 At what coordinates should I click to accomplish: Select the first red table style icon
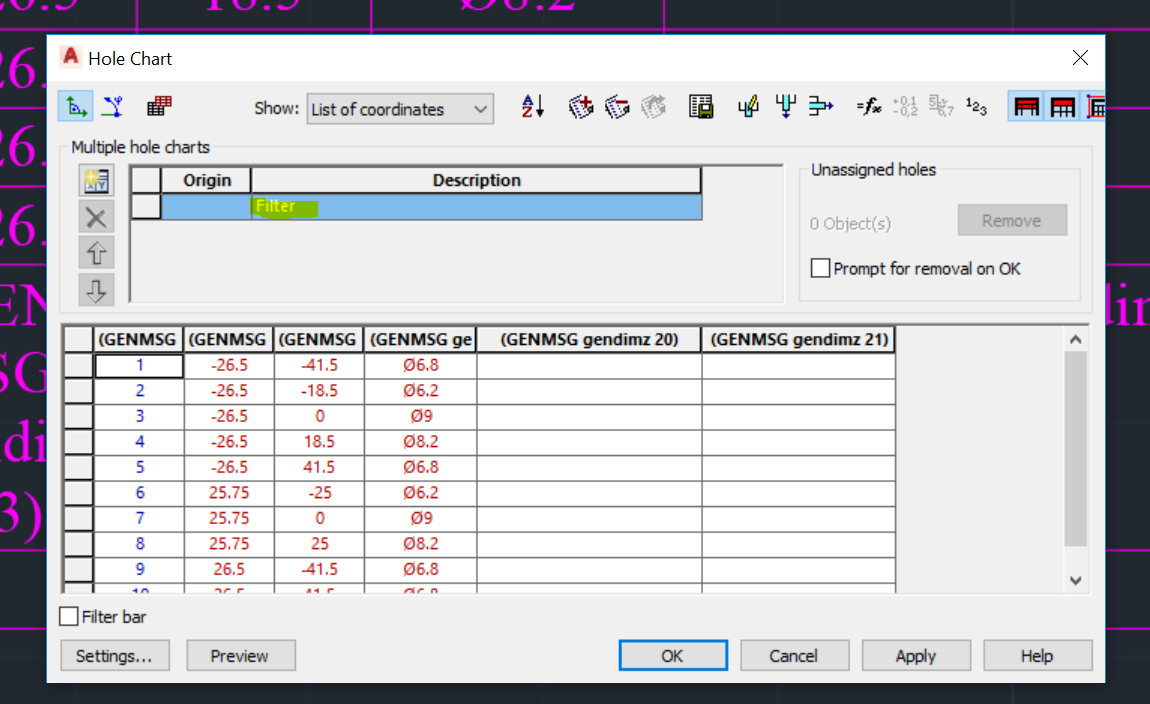pos(1025,105)
